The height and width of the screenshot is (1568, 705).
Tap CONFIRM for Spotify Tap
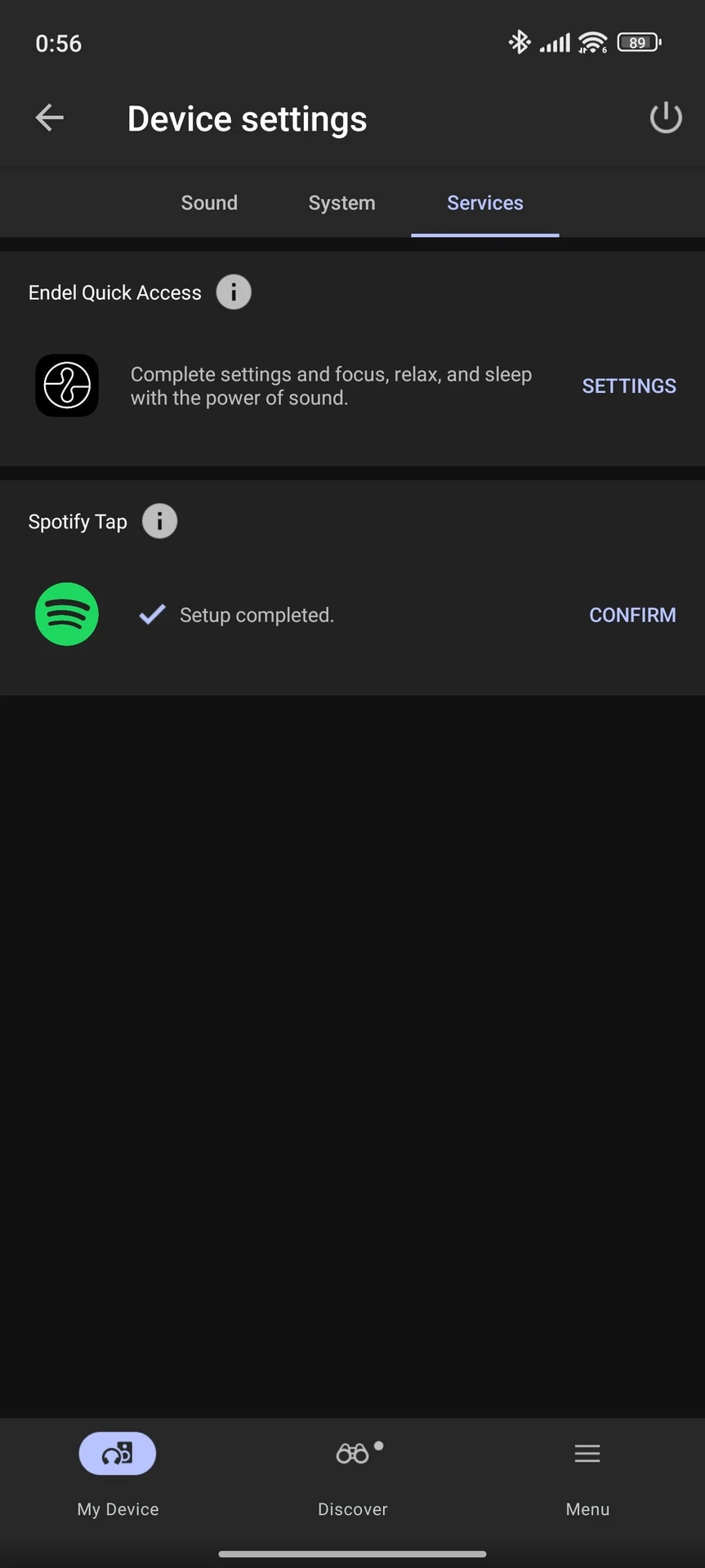coord(633,615)
